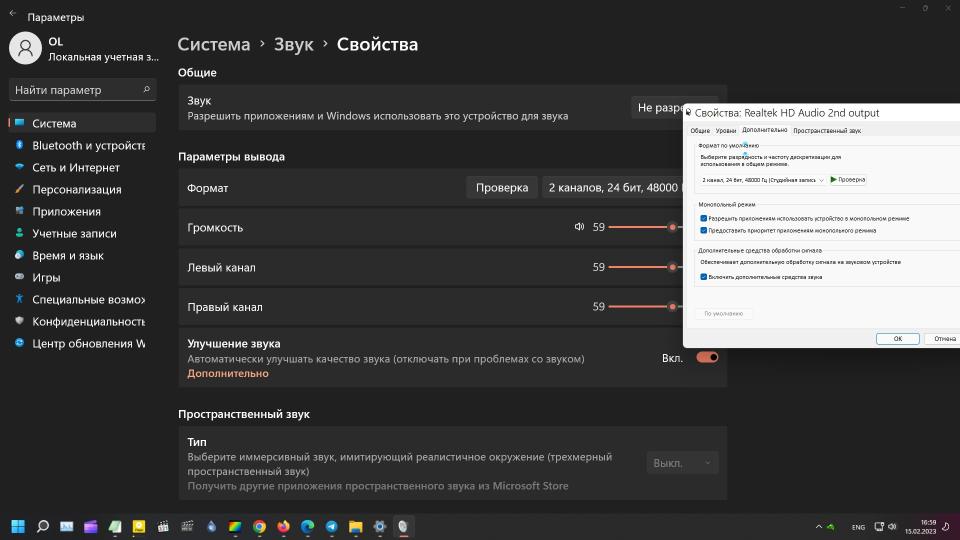Screen dimensions: 960x540
Task: Switch to the Уровни tab
Action: 726,131
